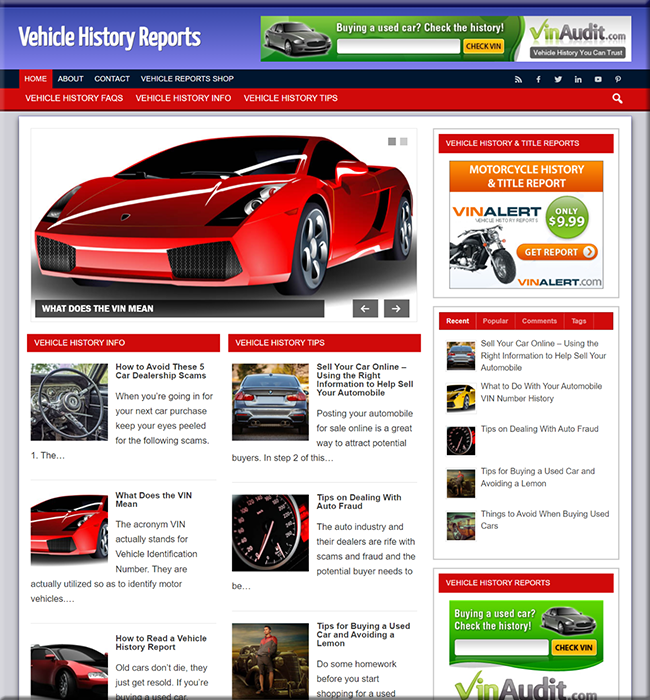650x700 pixels.
Task: Open sidebar Tips for Buying a Used Car post
Action: click(538, 477)
